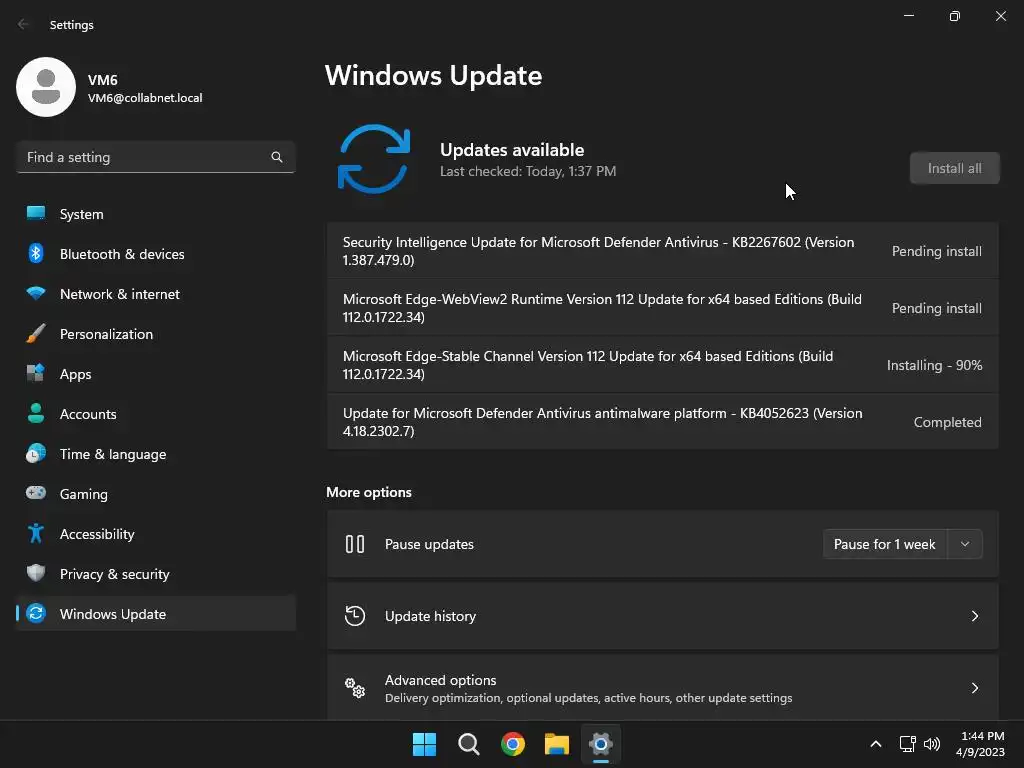The height and width of the screenshot is (768, 1024).
Task: Click the Accounts person icon
Action: point(36,413)
